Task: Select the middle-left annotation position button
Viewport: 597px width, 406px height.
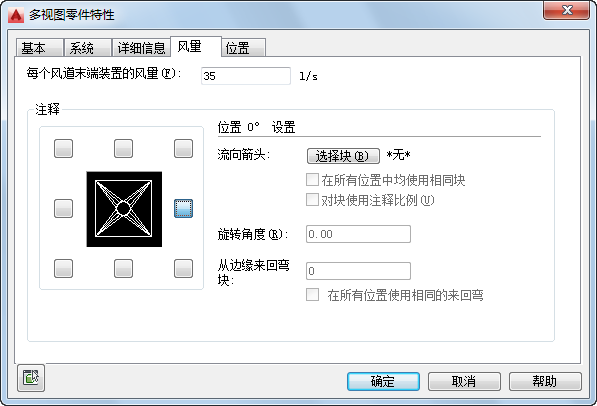Action: coord(63,208)
